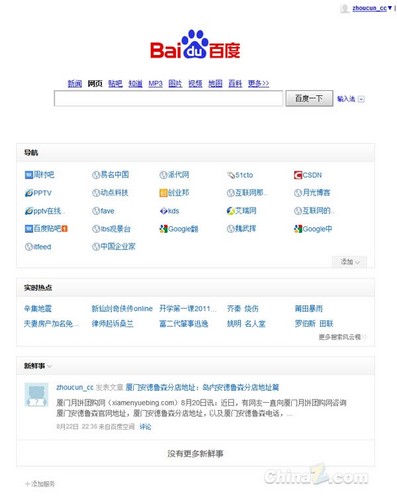Open the Google翻 shortcut icon
This screenshot has width=397, height=500.
163,229
